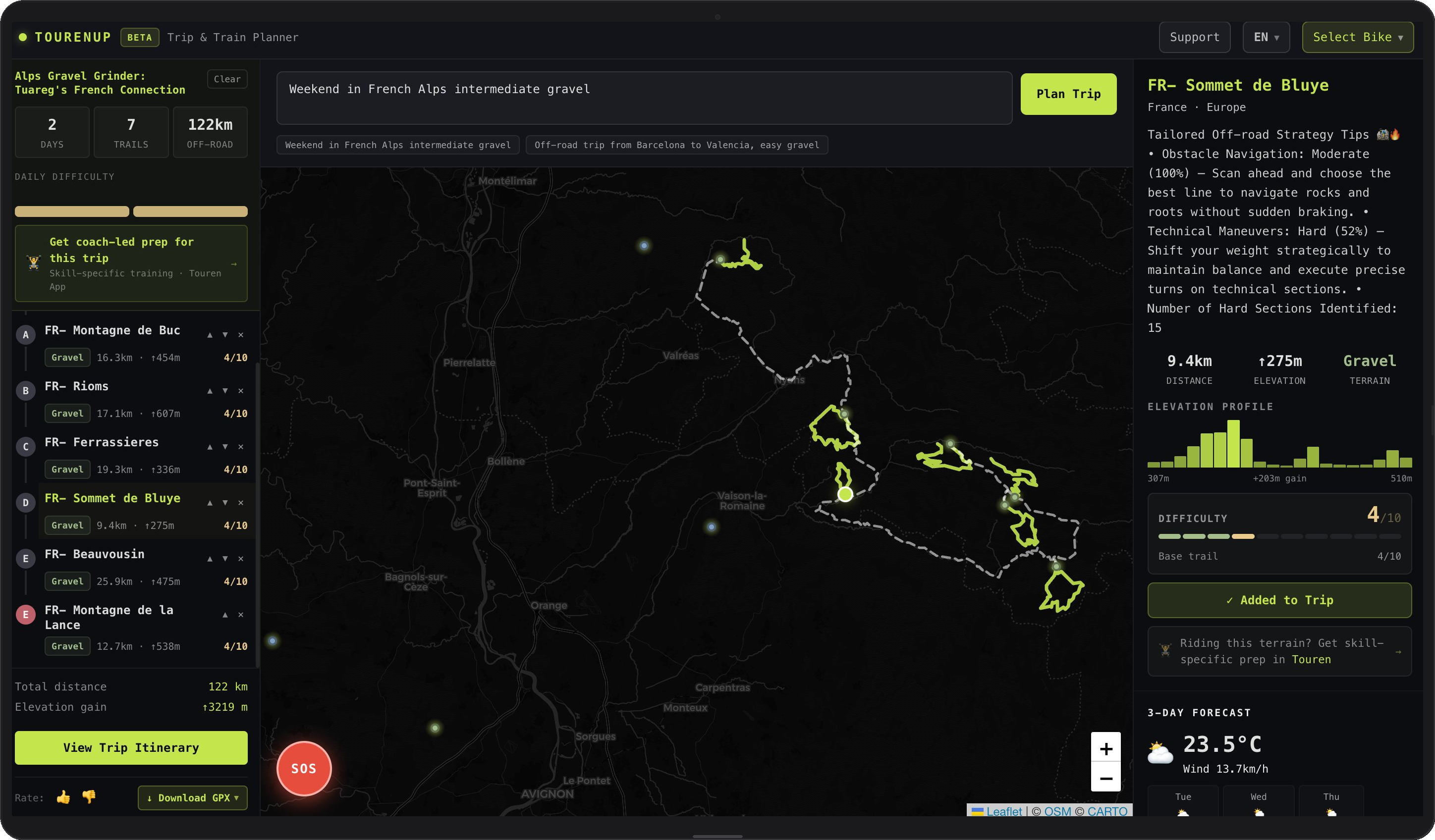Open View Trip Itinerary

[x=131, y=747]
